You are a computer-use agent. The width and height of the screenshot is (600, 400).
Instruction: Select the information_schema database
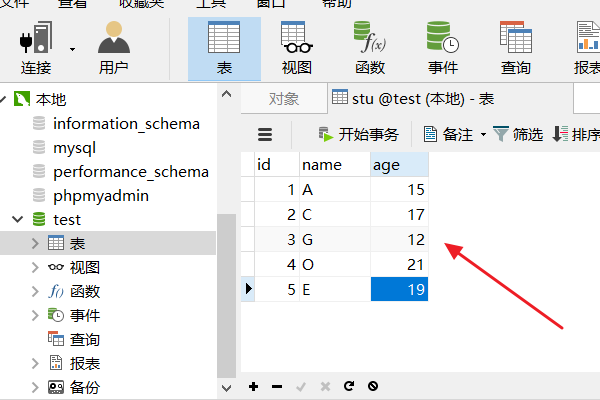(126, 124)
